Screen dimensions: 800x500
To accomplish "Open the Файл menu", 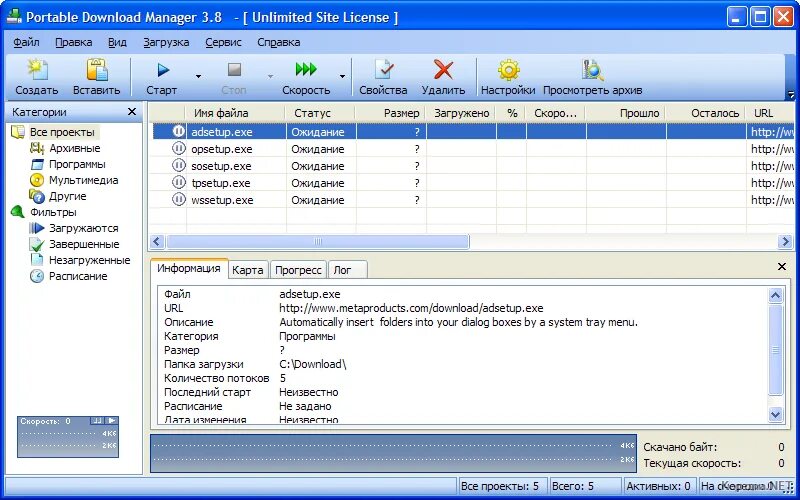I will (26, 42).
